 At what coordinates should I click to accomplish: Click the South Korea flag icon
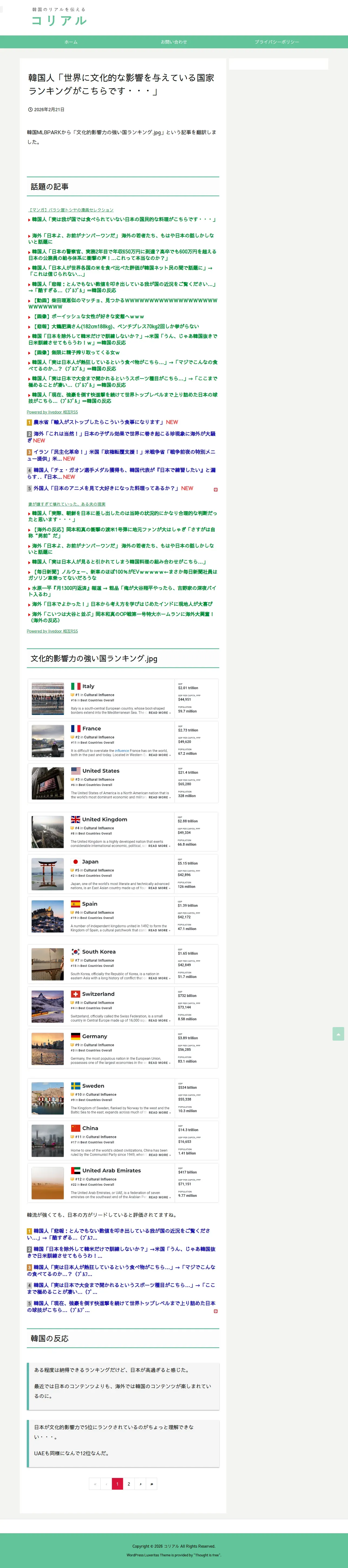[x=75, y=951]
